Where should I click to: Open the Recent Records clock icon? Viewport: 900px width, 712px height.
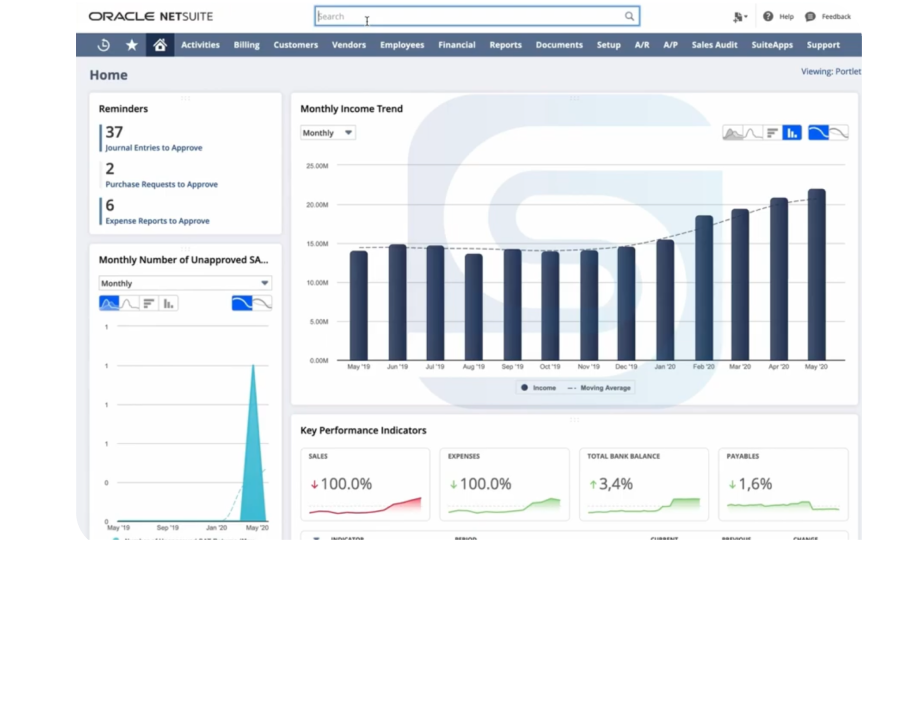coord(103,45)
